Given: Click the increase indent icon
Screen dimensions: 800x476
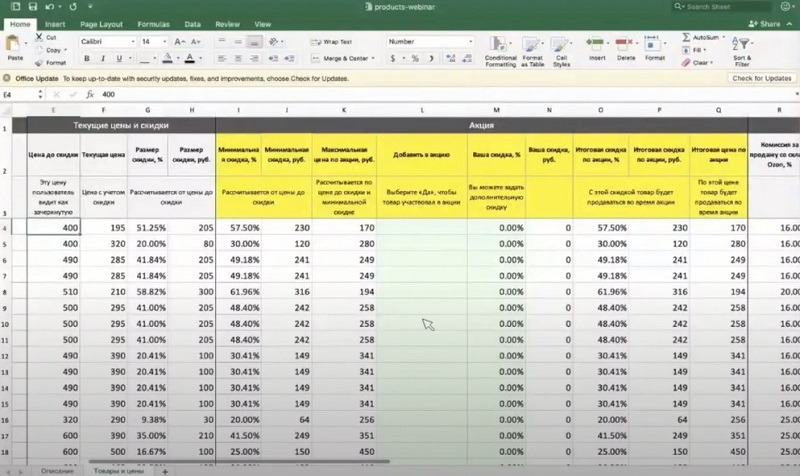Looking at the screenshot, I should [289, 59].
